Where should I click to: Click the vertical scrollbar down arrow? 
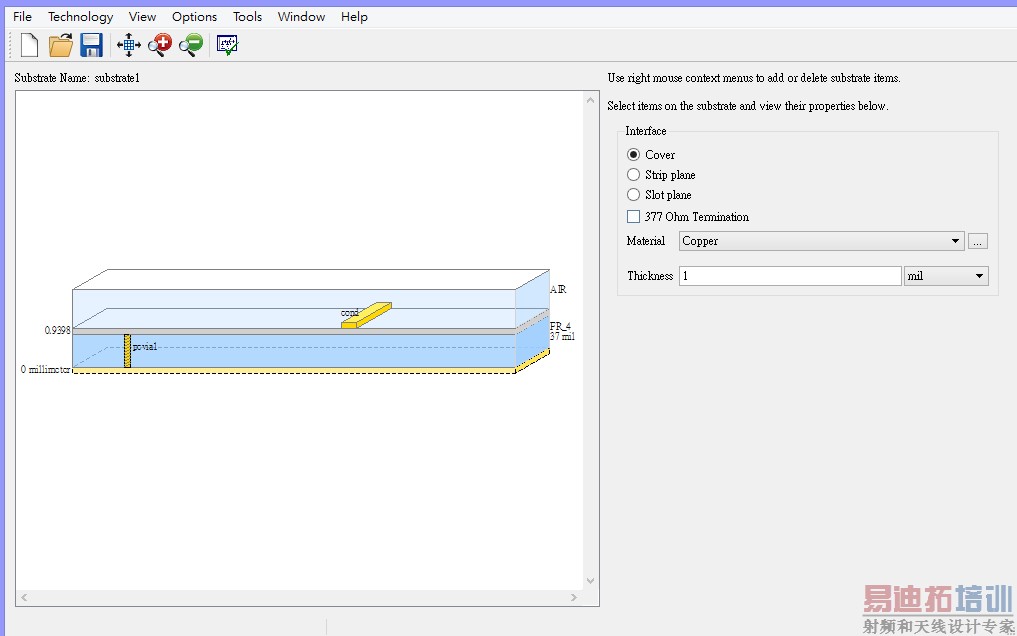[590, 581]
